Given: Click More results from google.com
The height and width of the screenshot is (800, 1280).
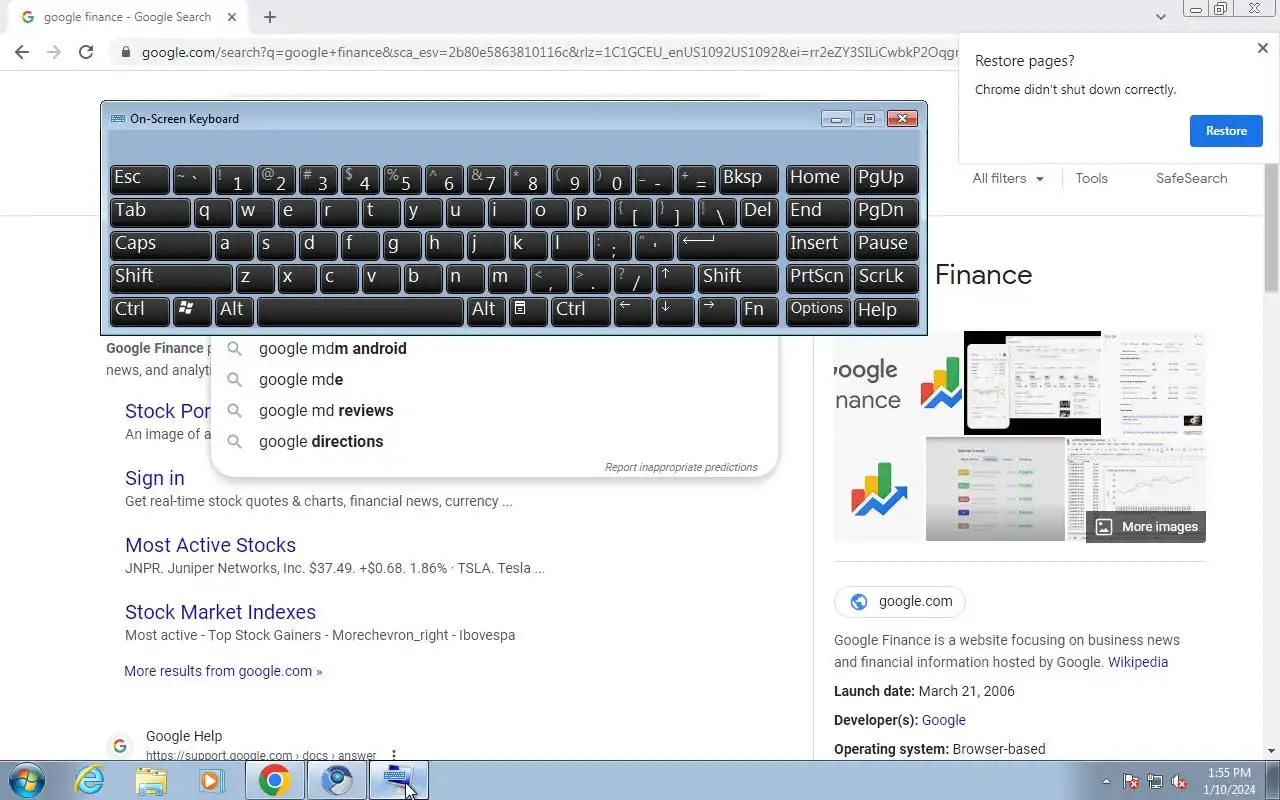Looking at the screenshot, I should click(x=223, y=671).
